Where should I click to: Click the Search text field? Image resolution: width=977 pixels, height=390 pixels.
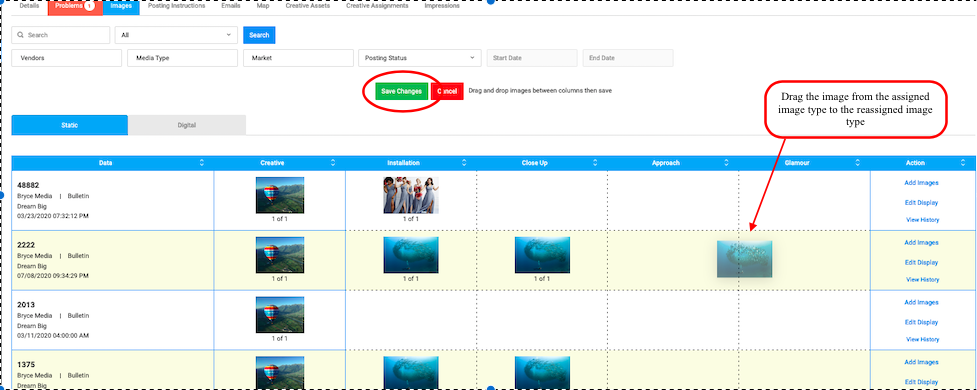(x=60, y=35)
